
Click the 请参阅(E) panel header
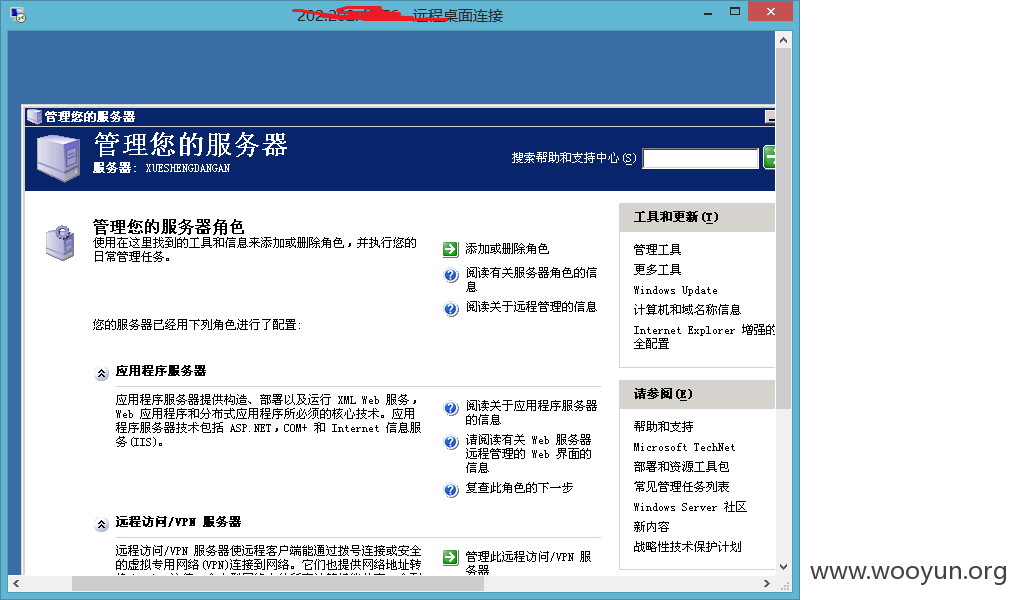pyautogui.click(x=697, y=394)
